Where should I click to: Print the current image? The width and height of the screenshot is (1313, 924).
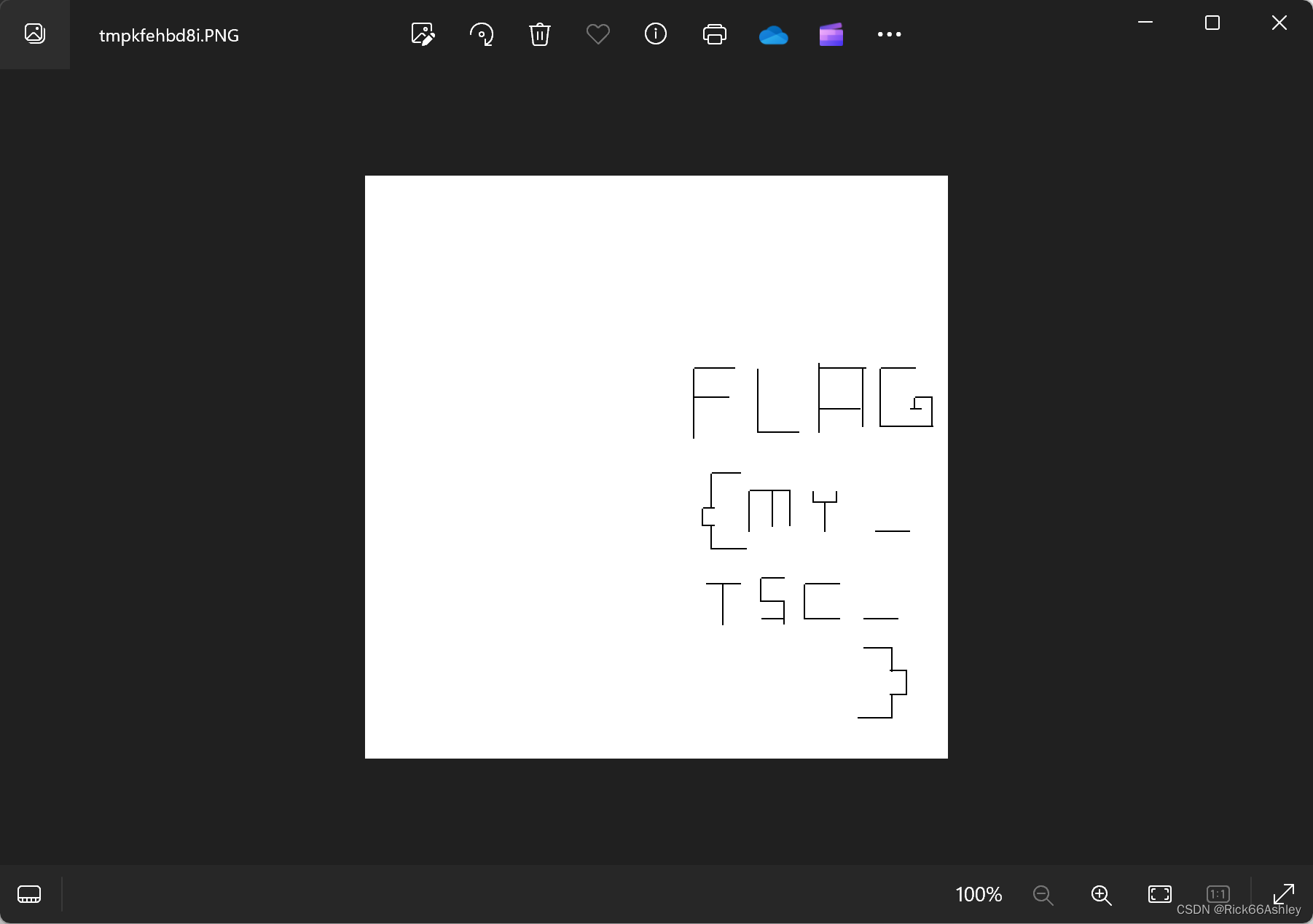[x=715, y=34]
